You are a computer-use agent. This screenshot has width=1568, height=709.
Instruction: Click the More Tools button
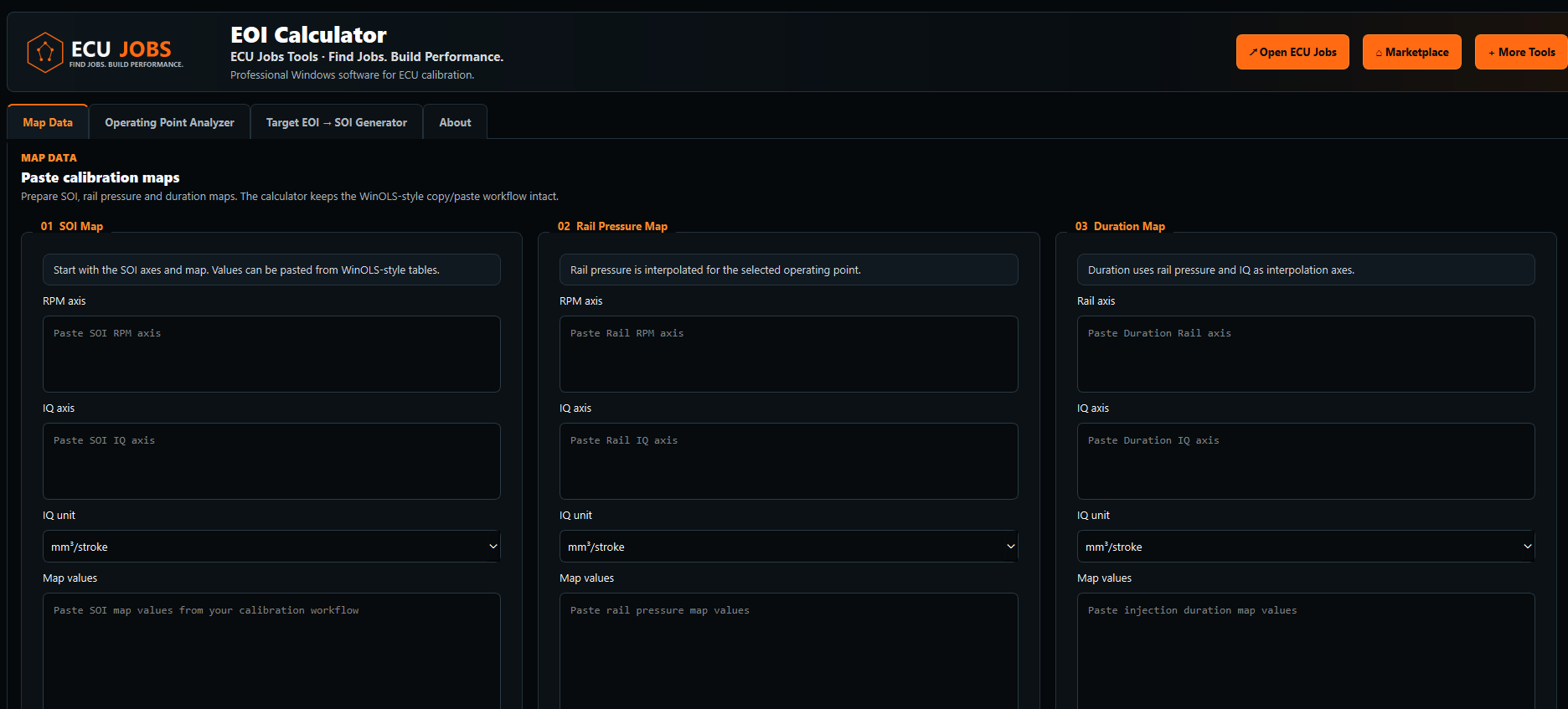click(1521, 52)
